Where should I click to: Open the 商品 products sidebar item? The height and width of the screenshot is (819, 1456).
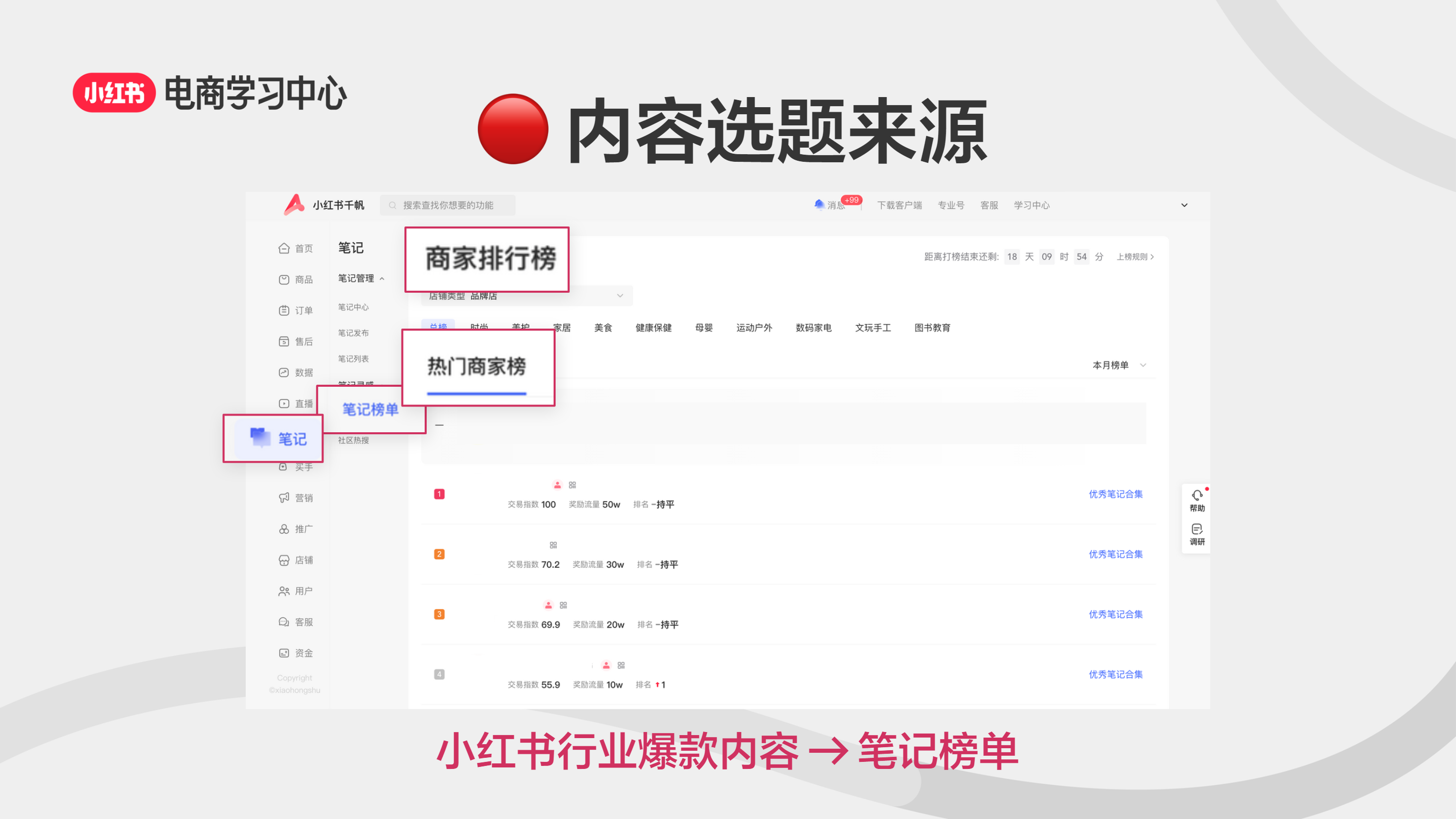tap(295, 280)
